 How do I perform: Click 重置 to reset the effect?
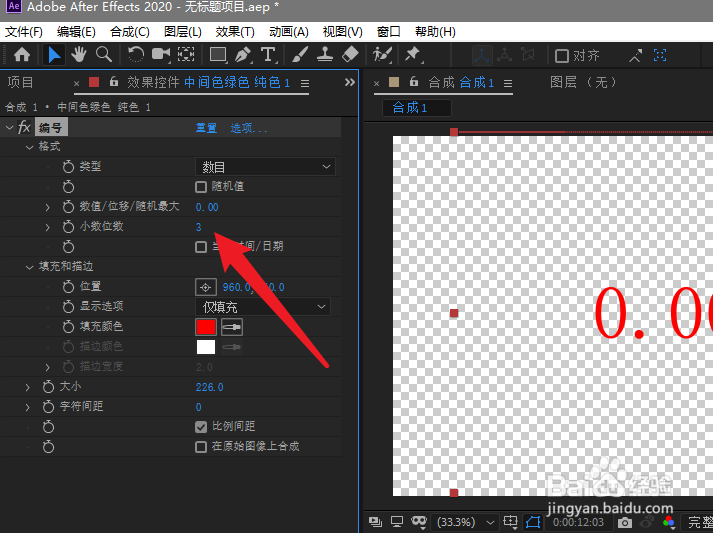[x=206, y=128]
